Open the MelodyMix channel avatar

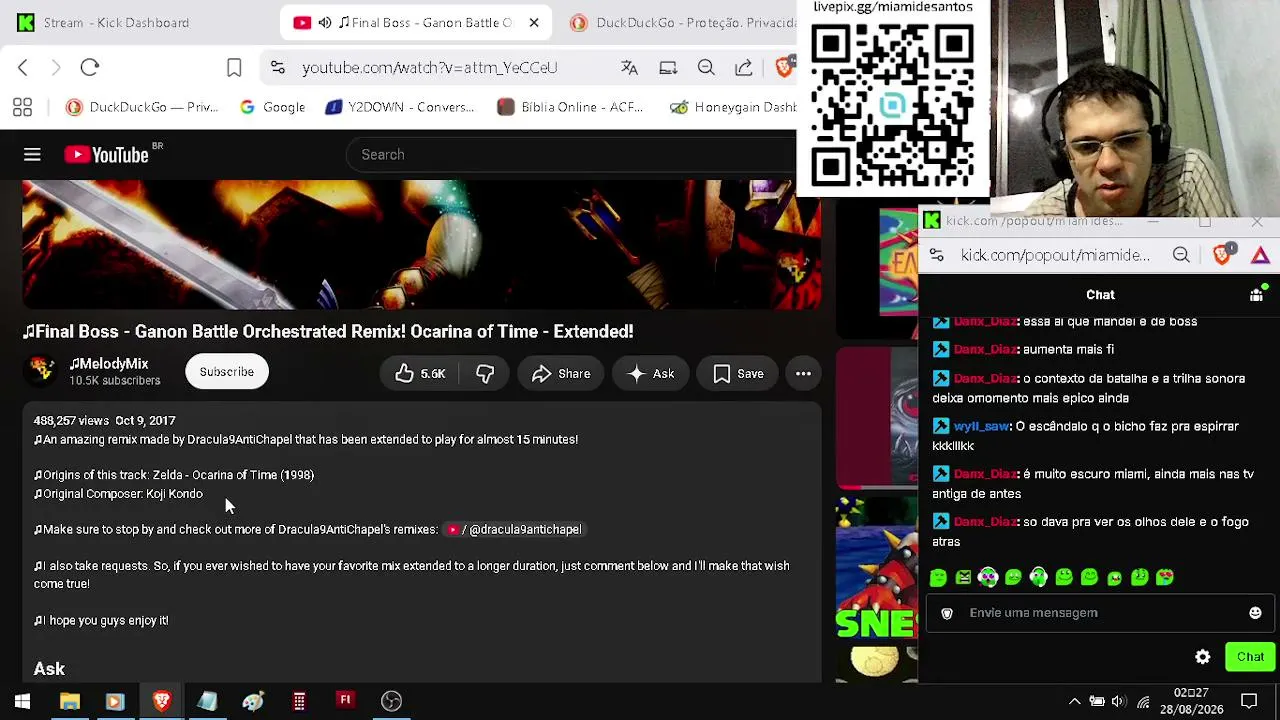(42, 371)
